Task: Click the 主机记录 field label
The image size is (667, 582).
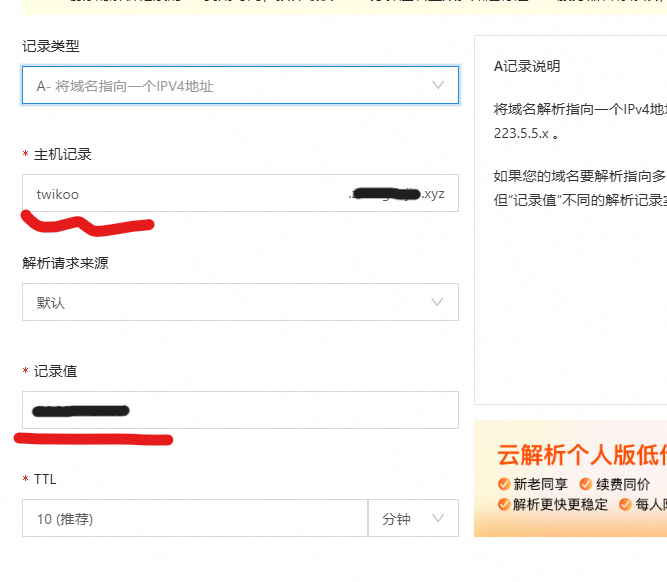Action: click(x=63, y=154)
